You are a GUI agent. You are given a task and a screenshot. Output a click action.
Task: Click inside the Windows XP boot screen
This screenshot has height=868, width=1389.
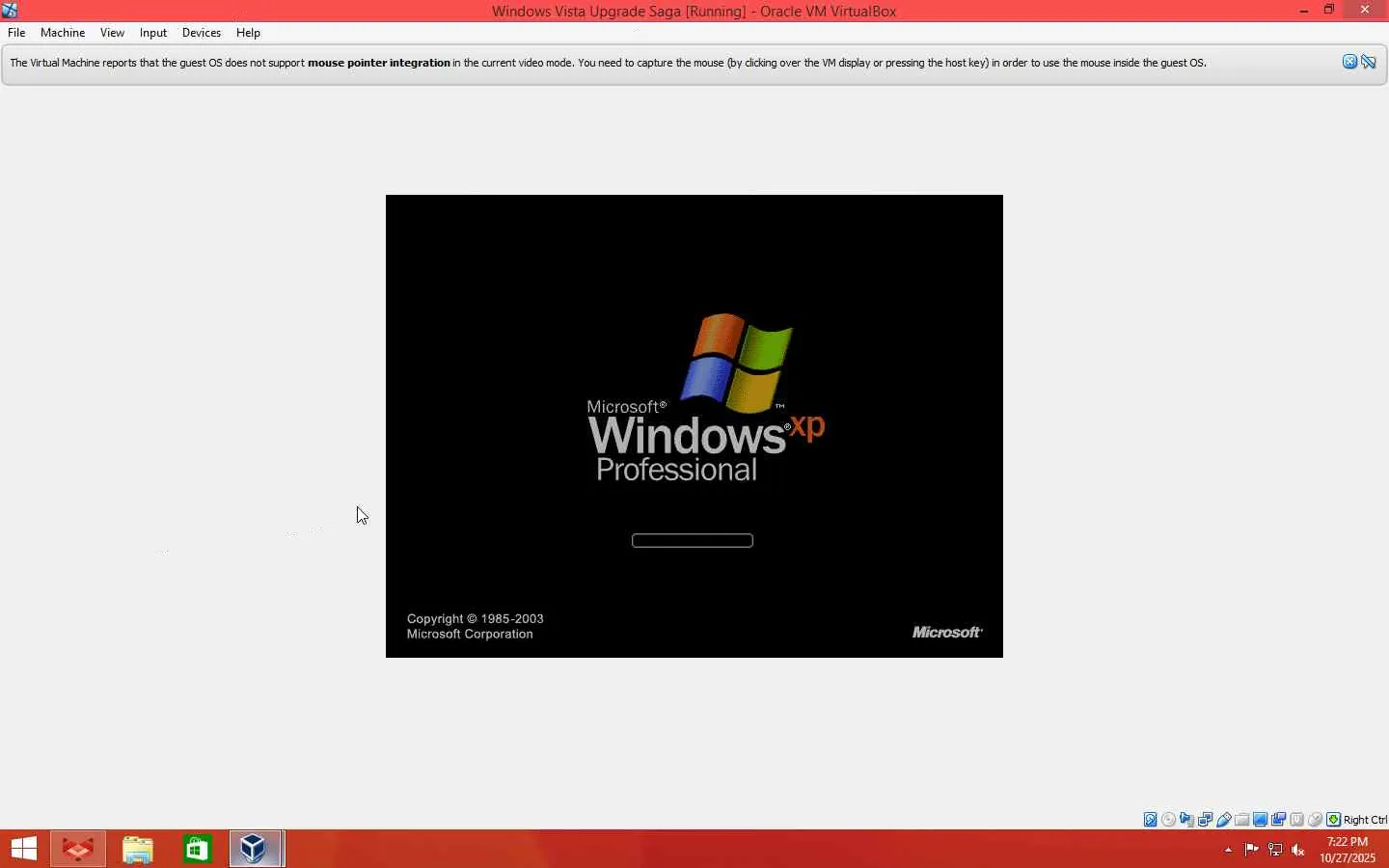694,426
